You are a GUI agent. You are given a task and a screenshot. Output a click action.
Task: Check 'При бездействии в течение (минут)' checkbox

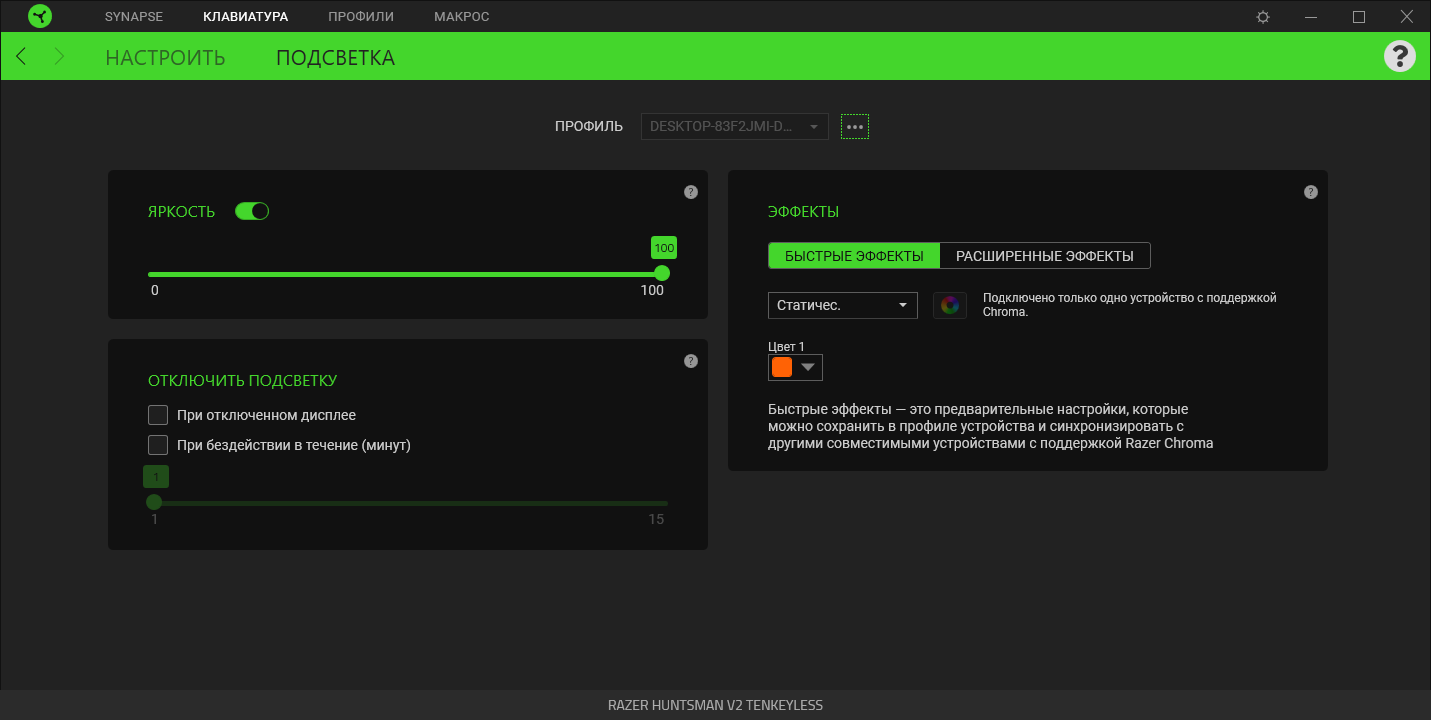[158, 445]
